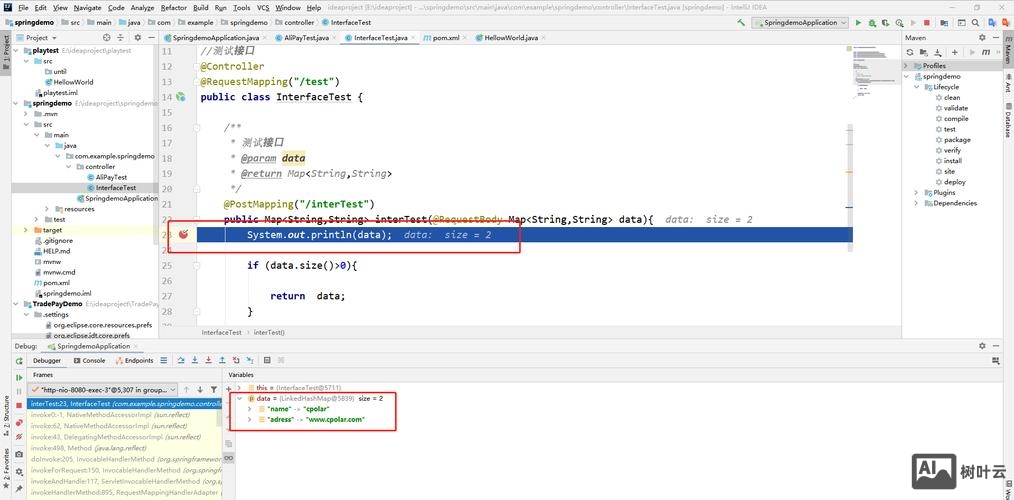
Task: Switch to Console tab in debugger
Action: pos(89,360)
